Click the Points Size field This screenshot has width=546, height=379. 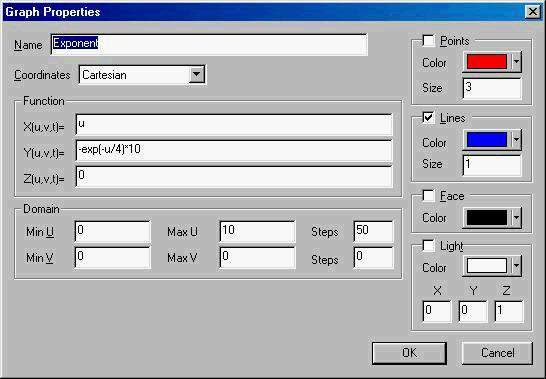492,88
